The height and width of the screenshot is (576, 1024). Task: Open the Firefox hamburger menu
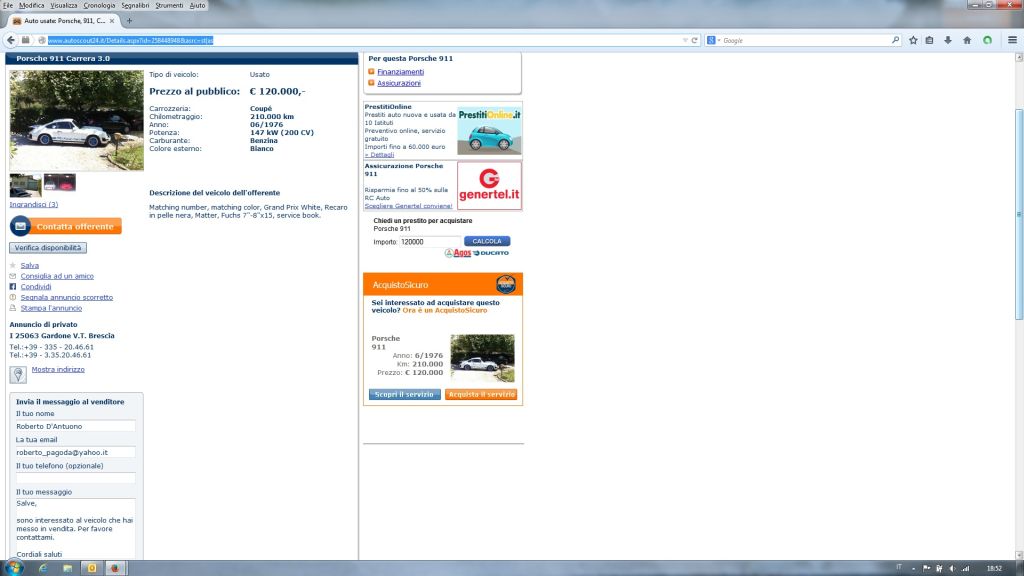[1012, 40]
